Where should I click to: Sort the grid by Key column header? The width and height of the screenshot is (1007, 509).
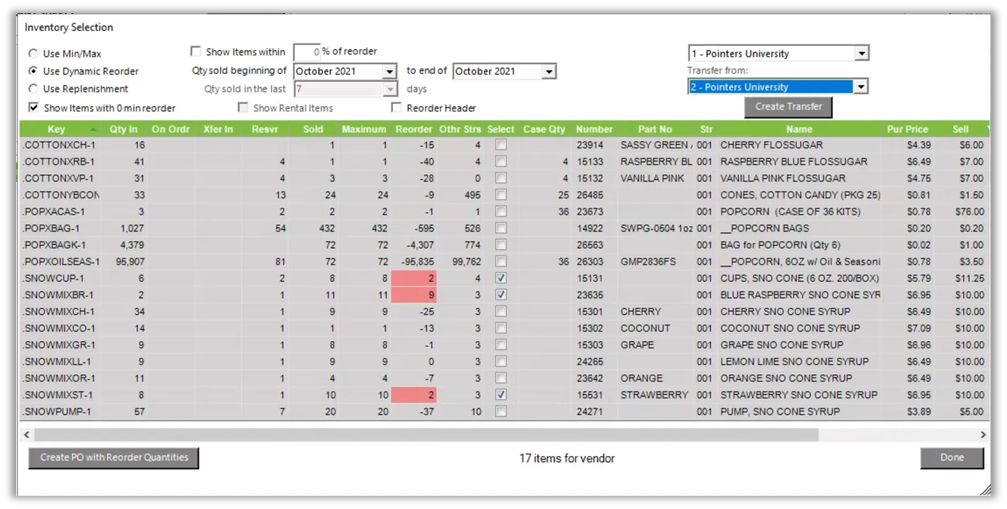pyautogui.click(x=57, y=129)
